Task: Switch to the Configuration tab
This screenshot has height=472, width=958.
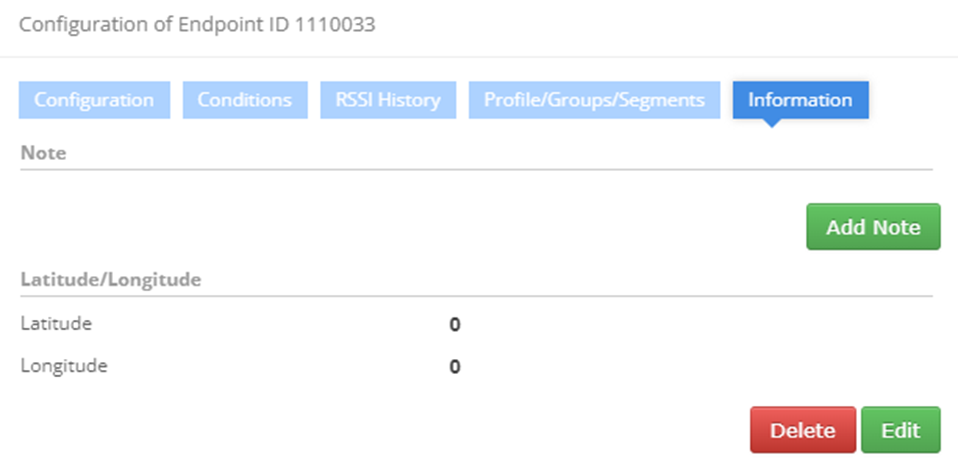Action: point(94,100)
